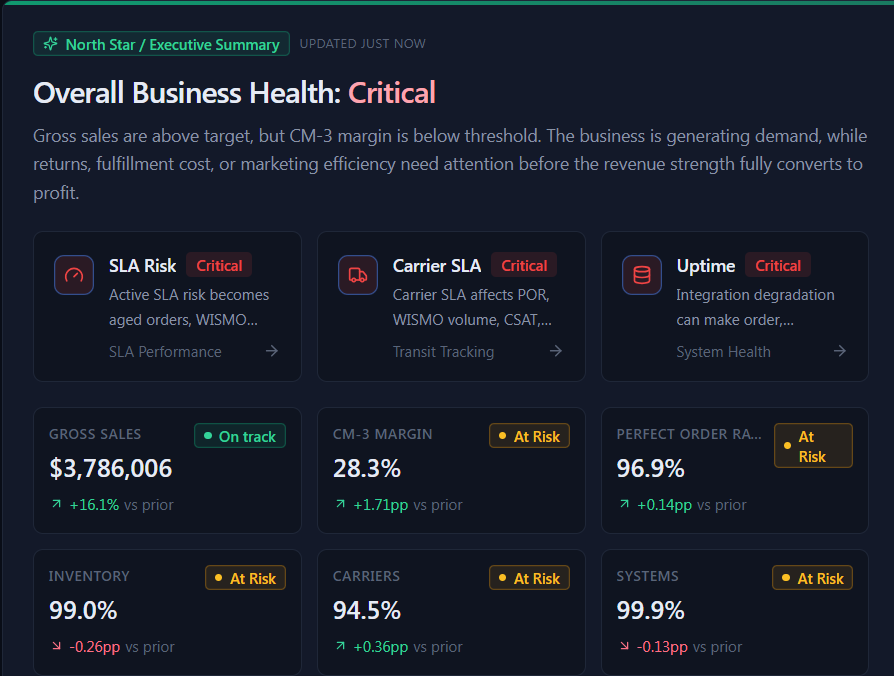The width and height of the screenshot is (894, 676).
Task: Click the CARRIERS label
Action: (366, 576)
